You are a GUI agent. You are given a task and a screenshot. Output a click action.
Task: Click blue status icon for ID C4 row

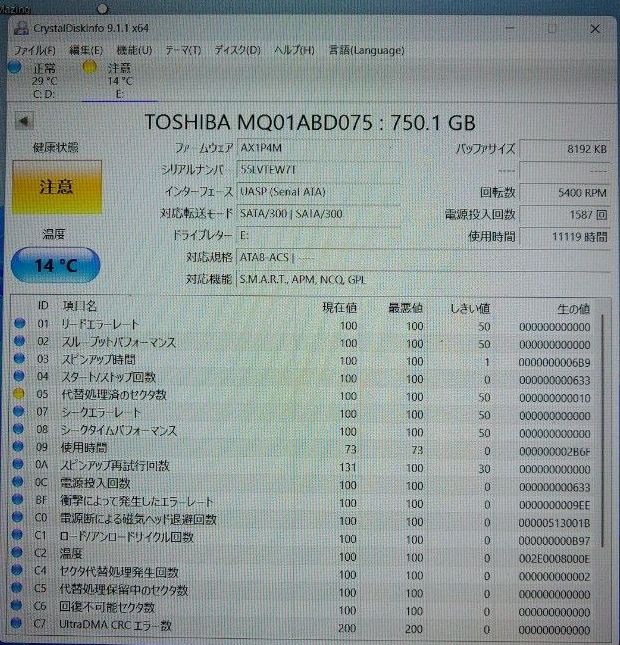click(x=16, y=570)
